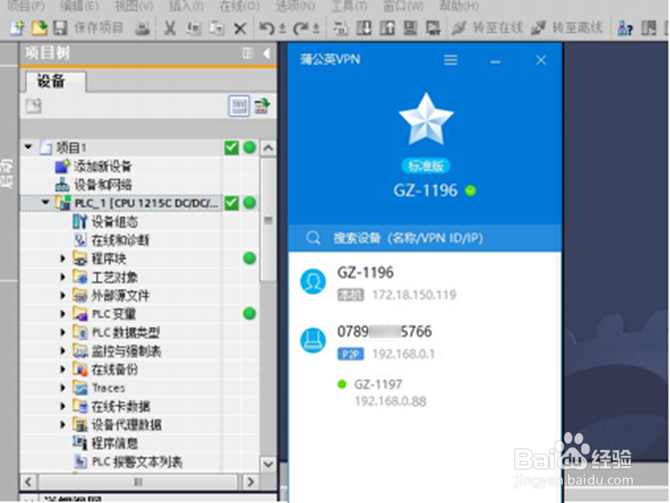
Task: Open PLC alarm text lists item
Action: 129,462
